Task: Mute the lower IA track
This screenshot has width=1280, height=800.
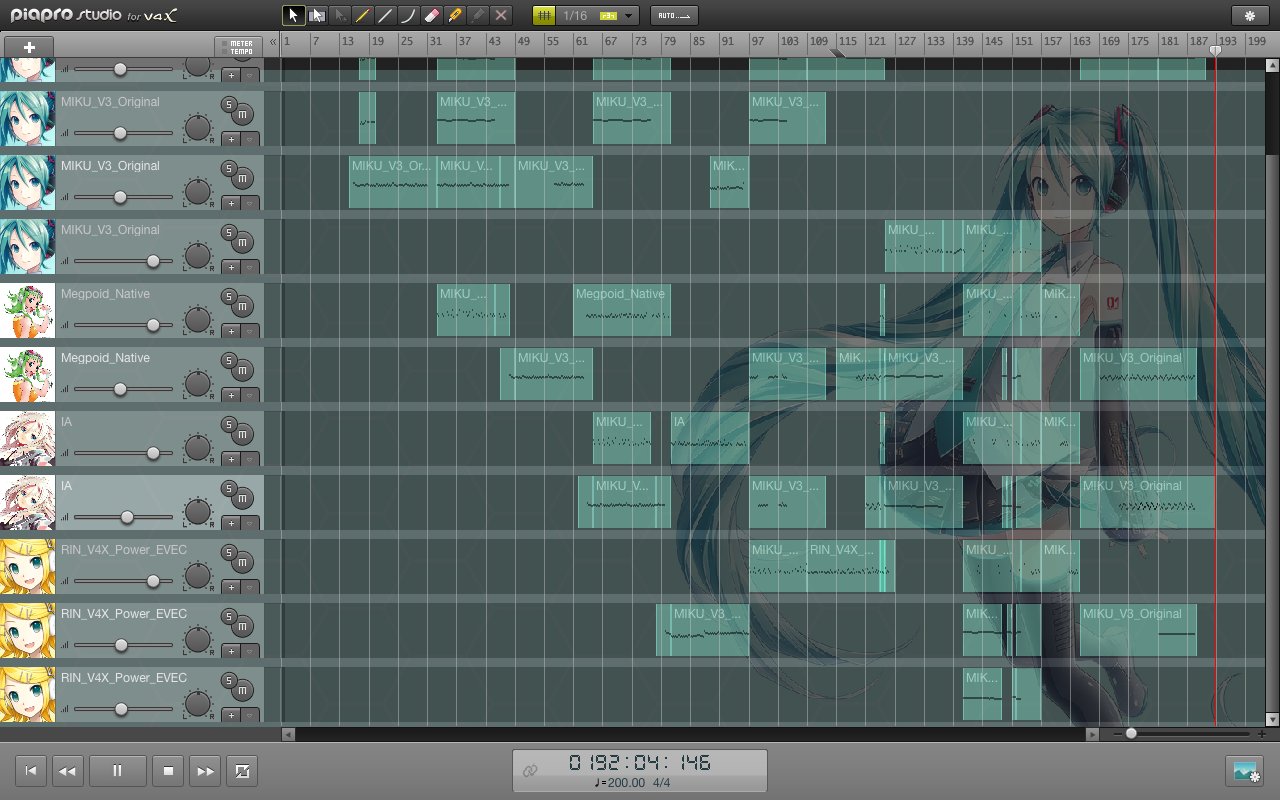Action: (x=243, y=498)
